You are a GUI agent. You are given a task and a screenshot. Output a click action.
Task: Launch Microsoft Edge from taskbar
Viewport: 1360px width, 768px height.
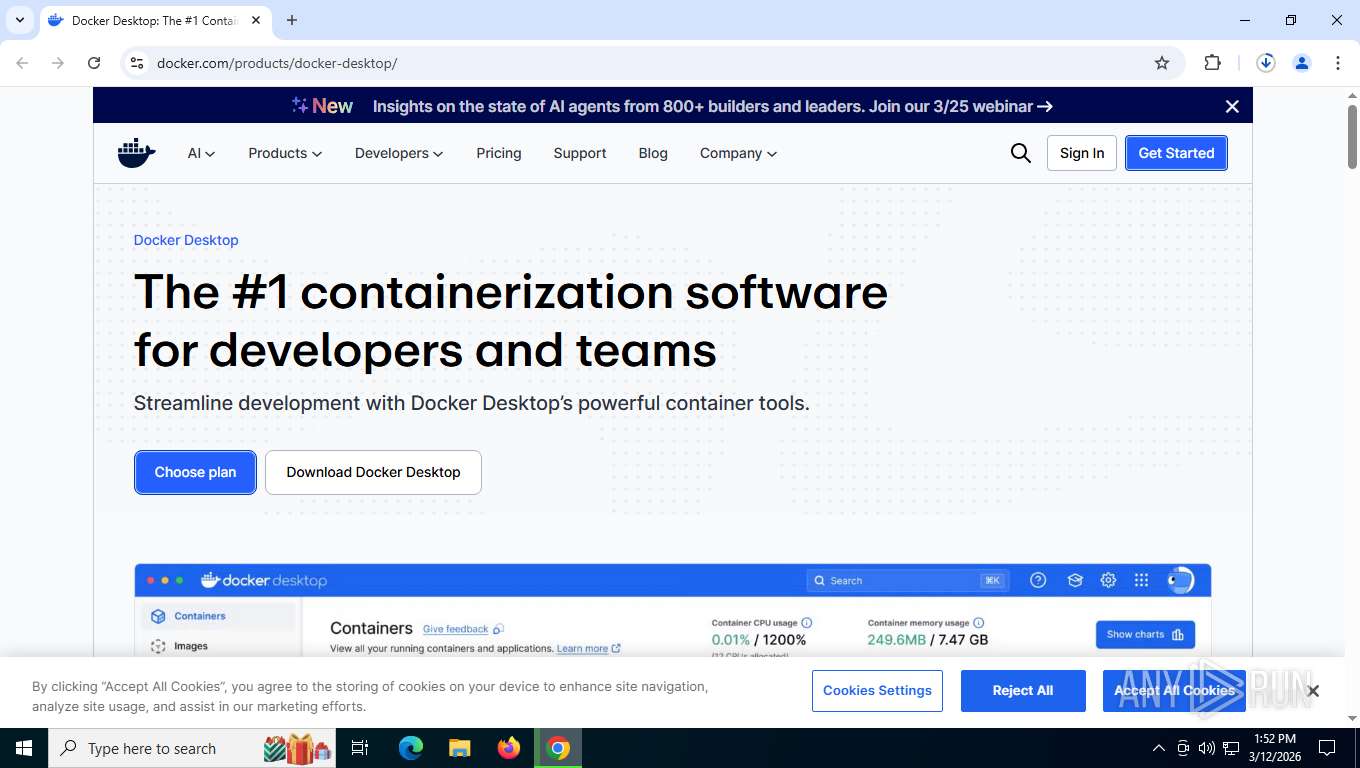(411, 748)
